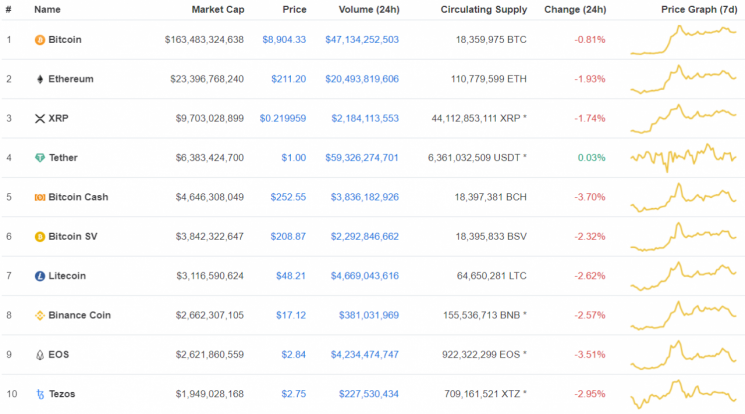Click Bitcoin volume $47,134,252,503

pos(362,39)
